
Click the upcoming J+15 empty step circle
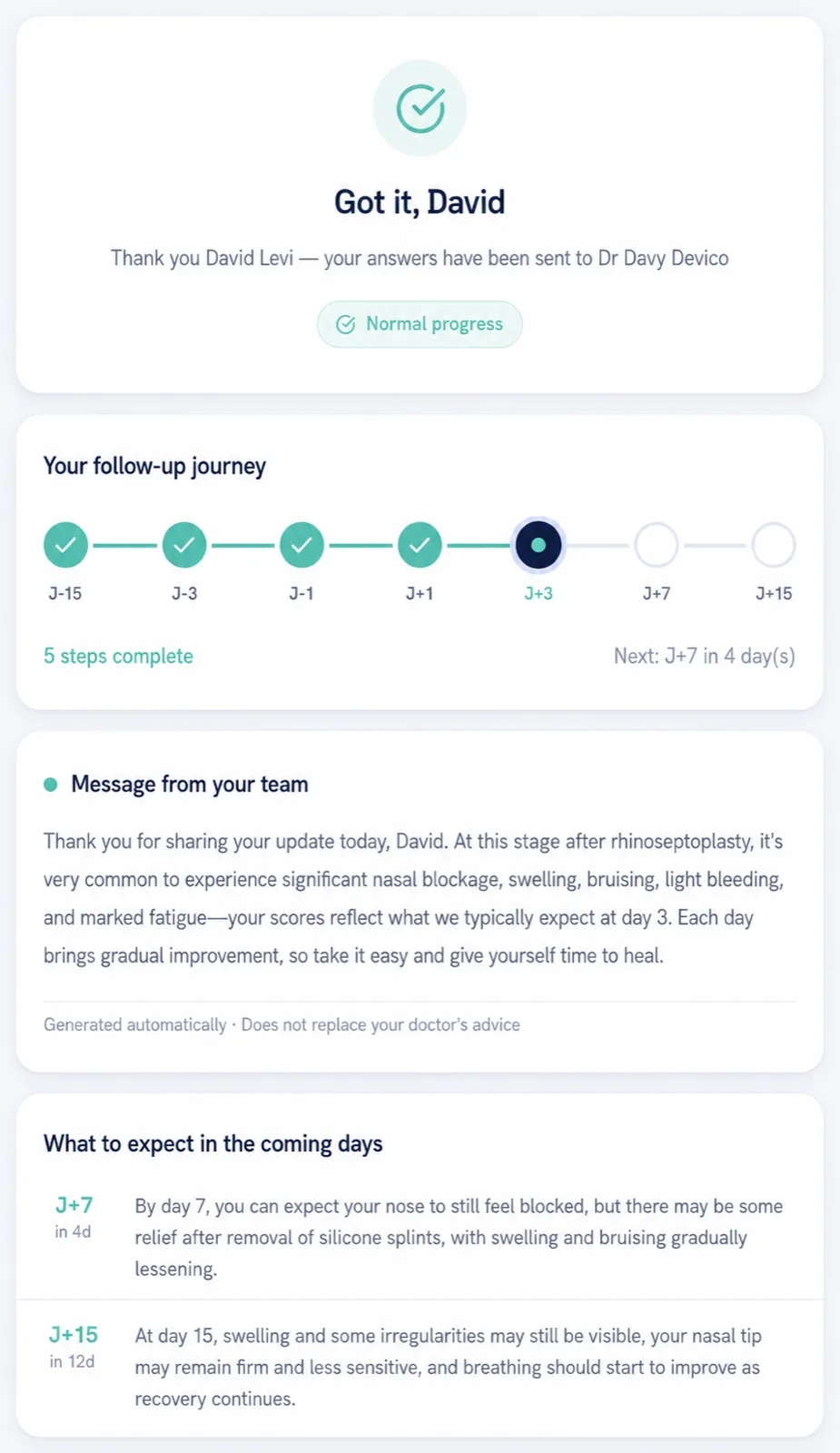point(774,545)
